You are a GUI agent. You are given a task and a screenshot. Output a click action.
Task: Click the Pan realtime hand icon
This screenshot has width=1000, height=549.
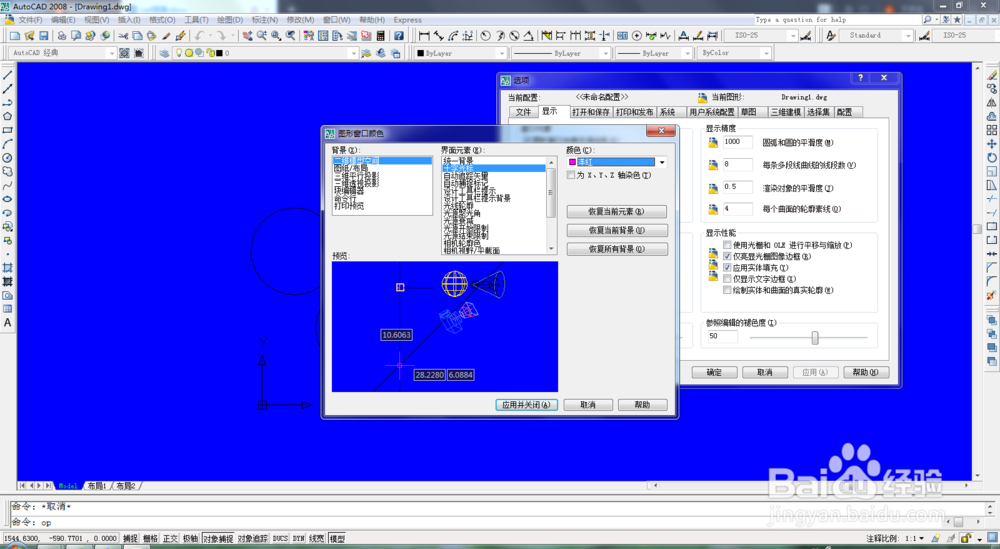click(247, 36)
